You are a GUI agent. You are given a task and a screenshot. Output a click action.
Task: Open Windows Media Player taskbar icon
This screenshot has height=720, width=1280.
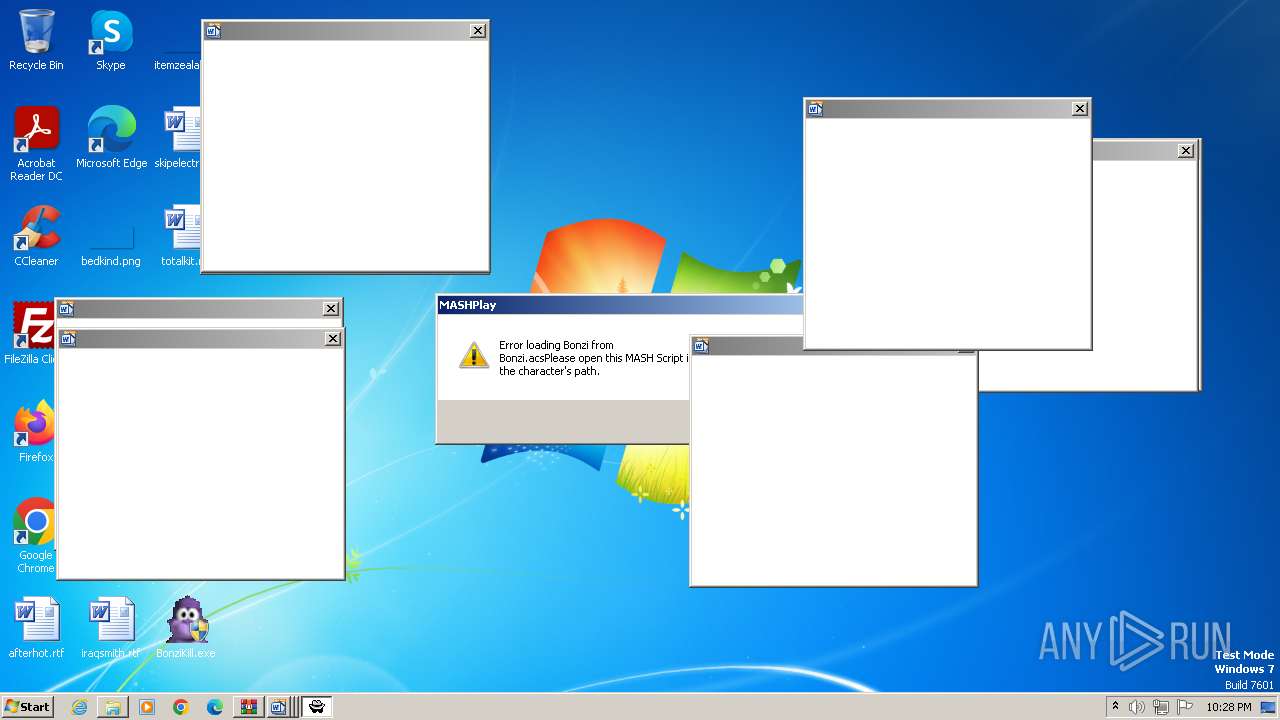click(147, 707)
